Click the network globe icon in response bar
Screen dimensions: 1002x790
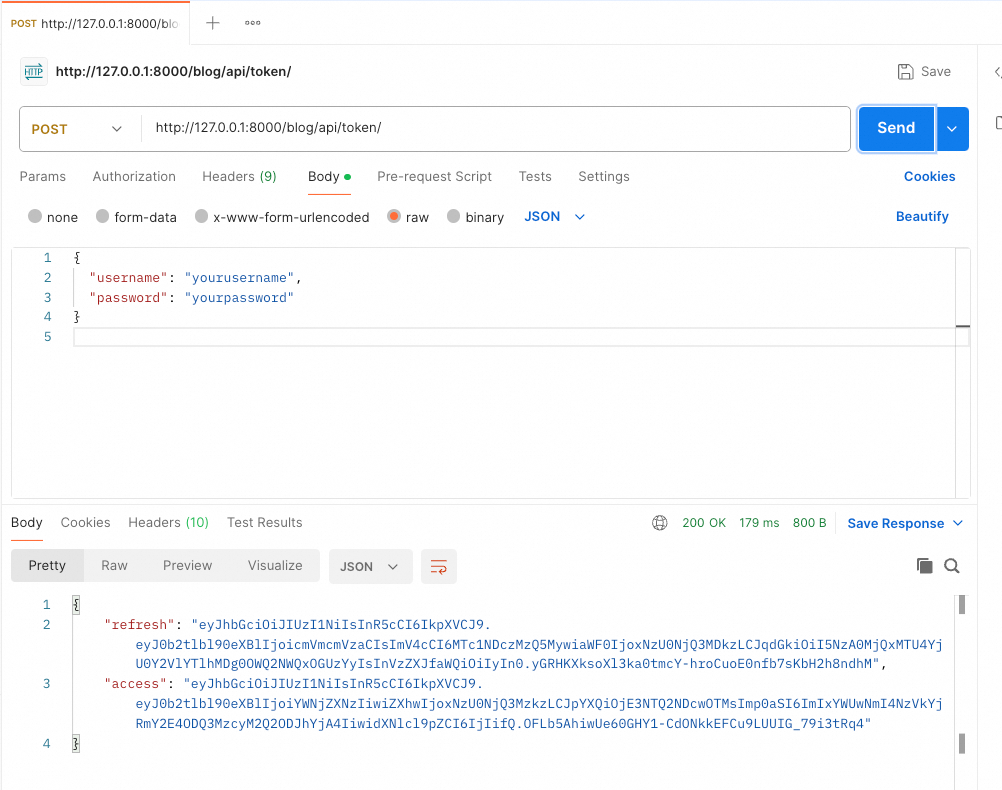[x=659, y=523]
